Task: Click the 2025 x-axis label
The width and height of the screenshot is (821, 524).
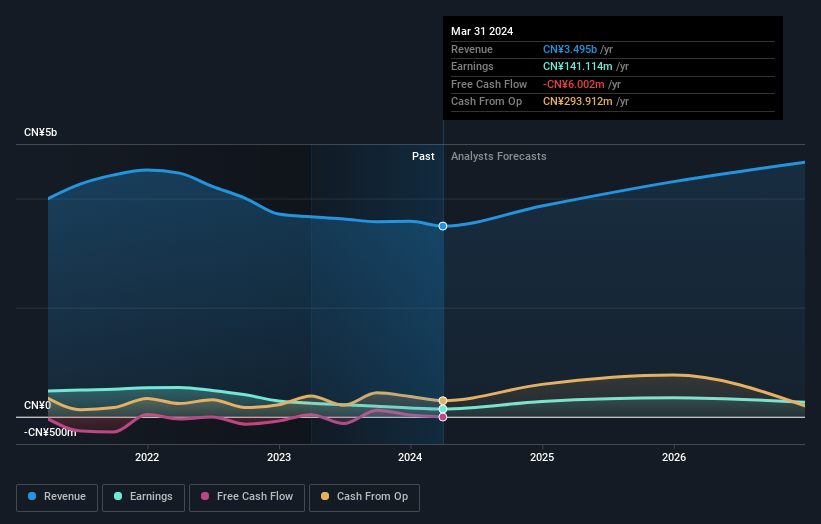Action: 542,457
